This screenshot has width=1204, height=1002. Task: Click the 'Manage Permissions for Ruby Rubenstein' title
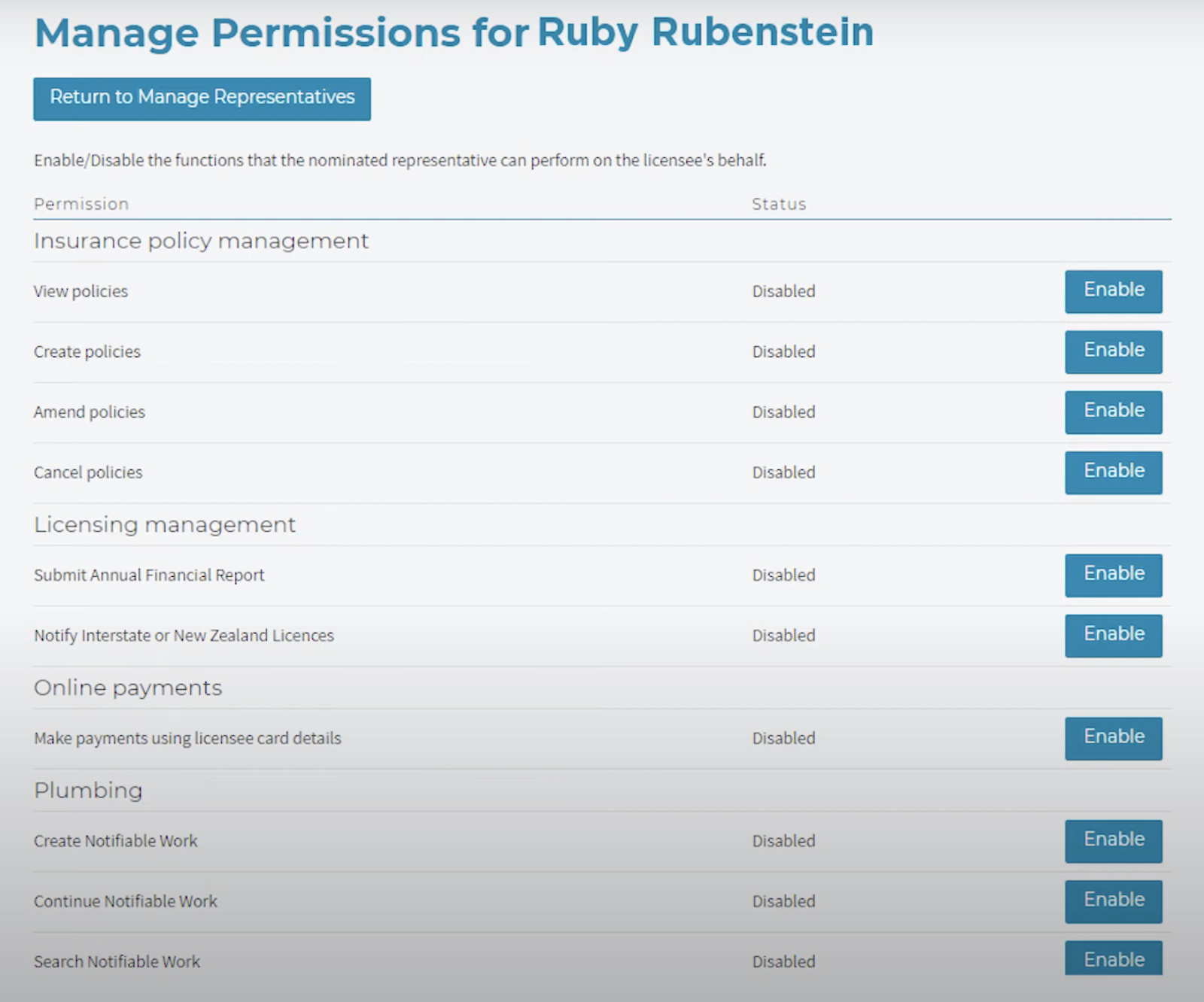tap(454, 33)
